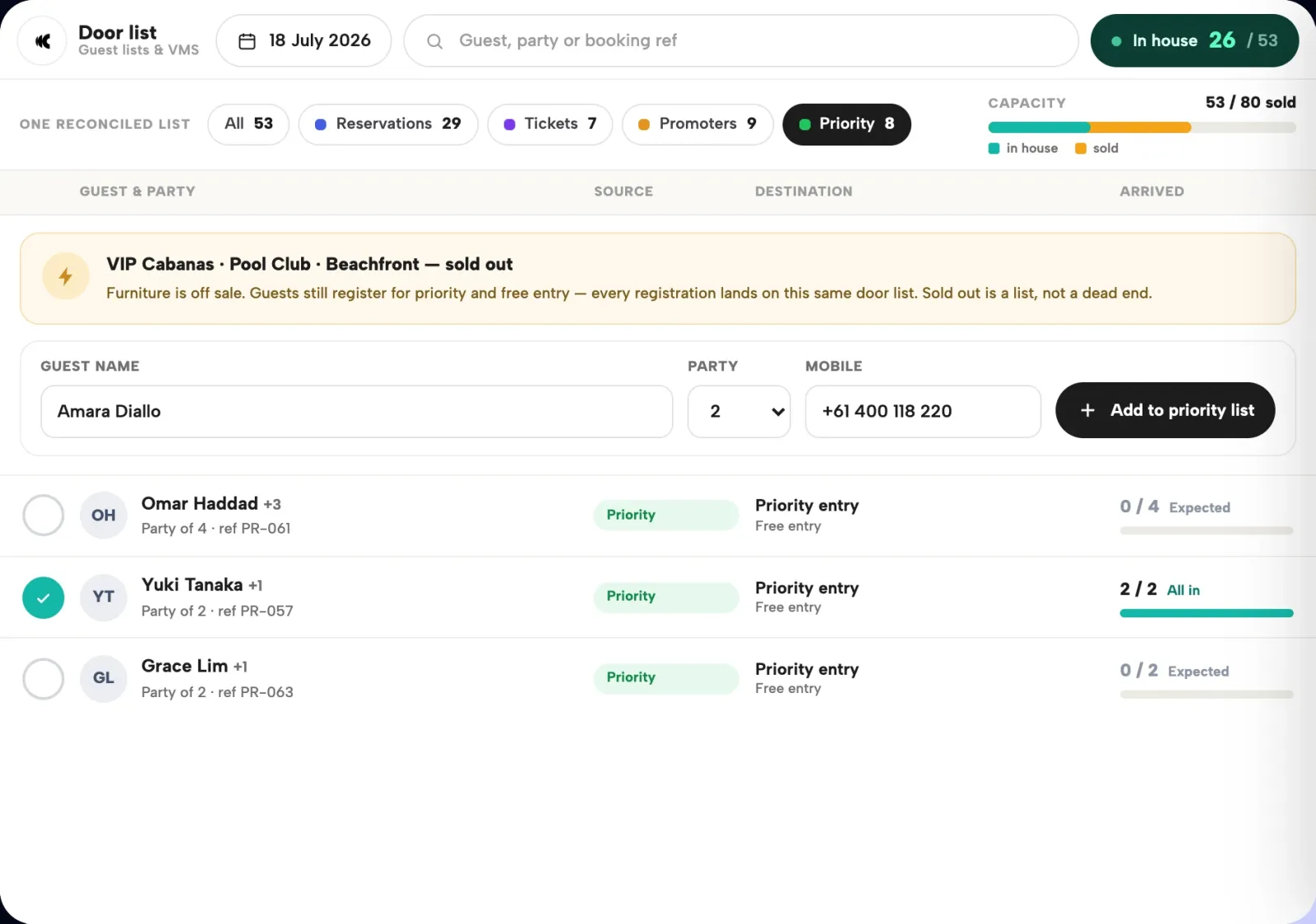
Task: Click the OH avatar for Omar Haddad
Action: (x=104, y=515)
